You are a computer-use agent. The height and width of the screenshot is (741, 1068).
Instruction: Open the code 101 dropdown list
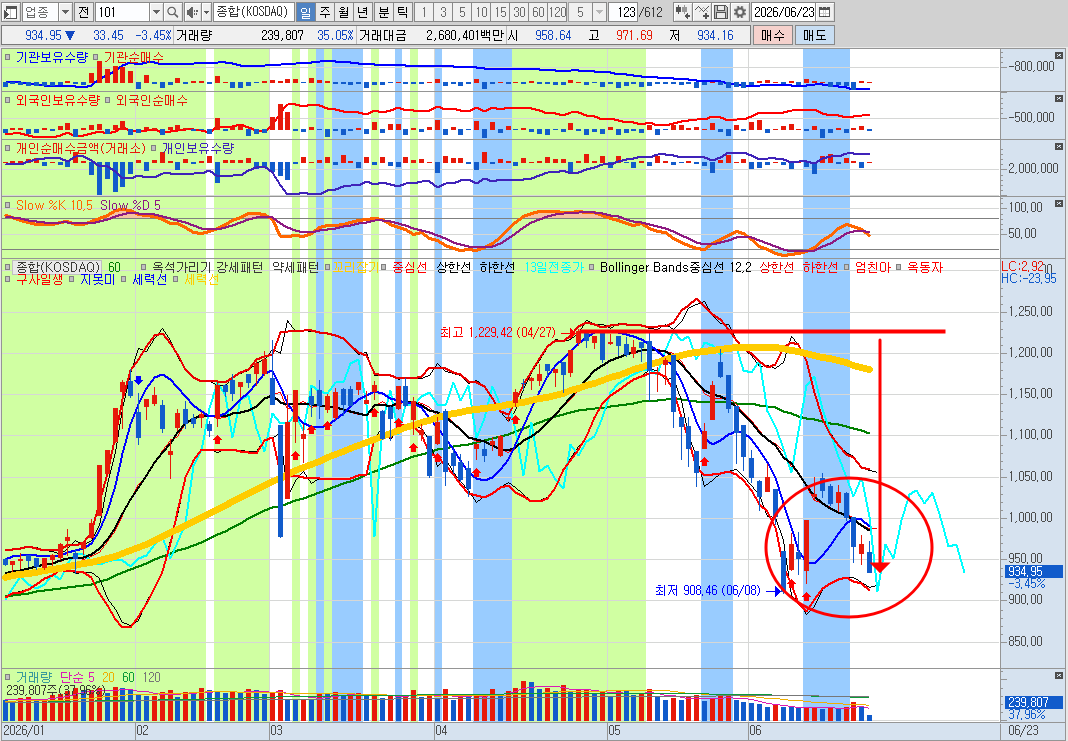(x=156, y=12)
